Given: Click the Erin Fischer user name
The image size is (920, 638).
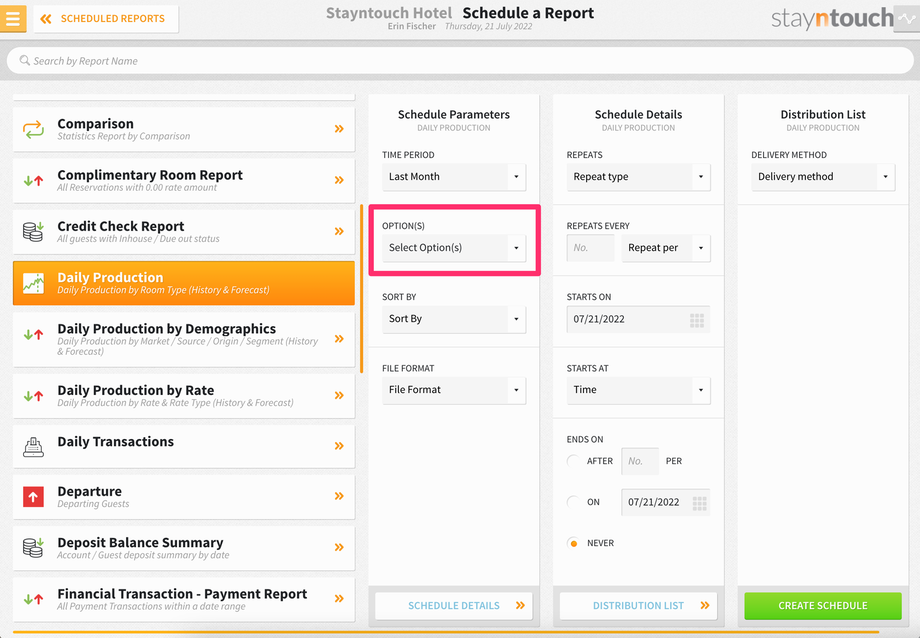Looking at the screenshot, I should click(412, 26).
